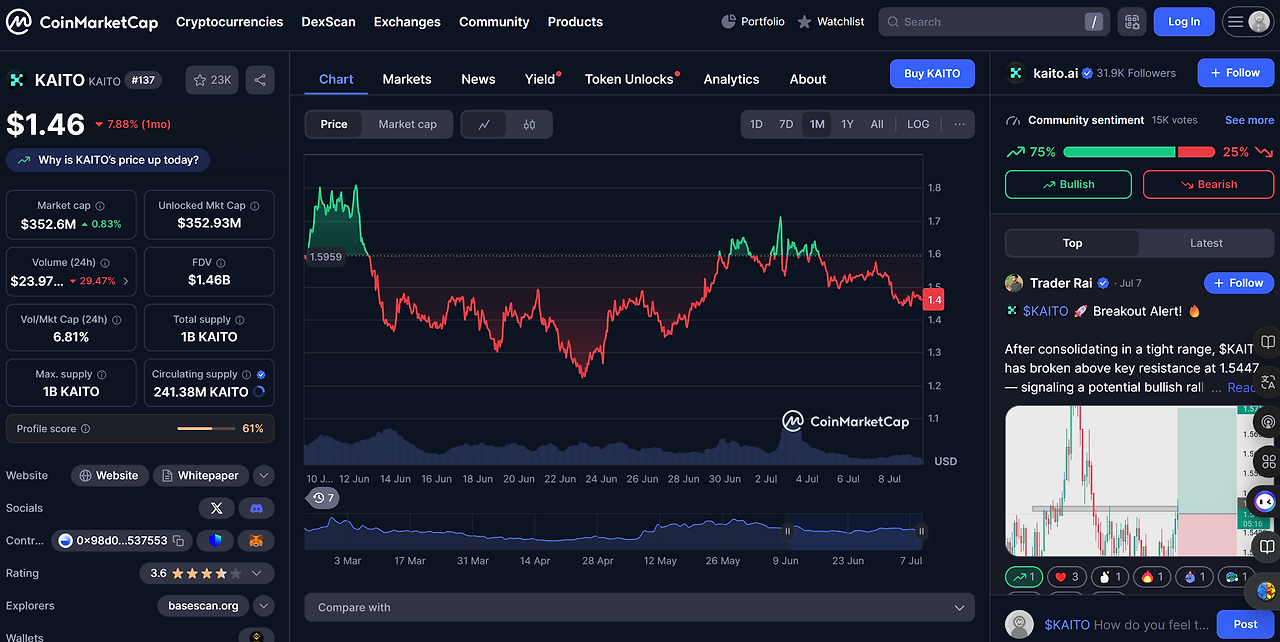This screenshot has width=1280, height=642.
Task: Click the bullish trend reaction on post
Action: pos(1024,577)
